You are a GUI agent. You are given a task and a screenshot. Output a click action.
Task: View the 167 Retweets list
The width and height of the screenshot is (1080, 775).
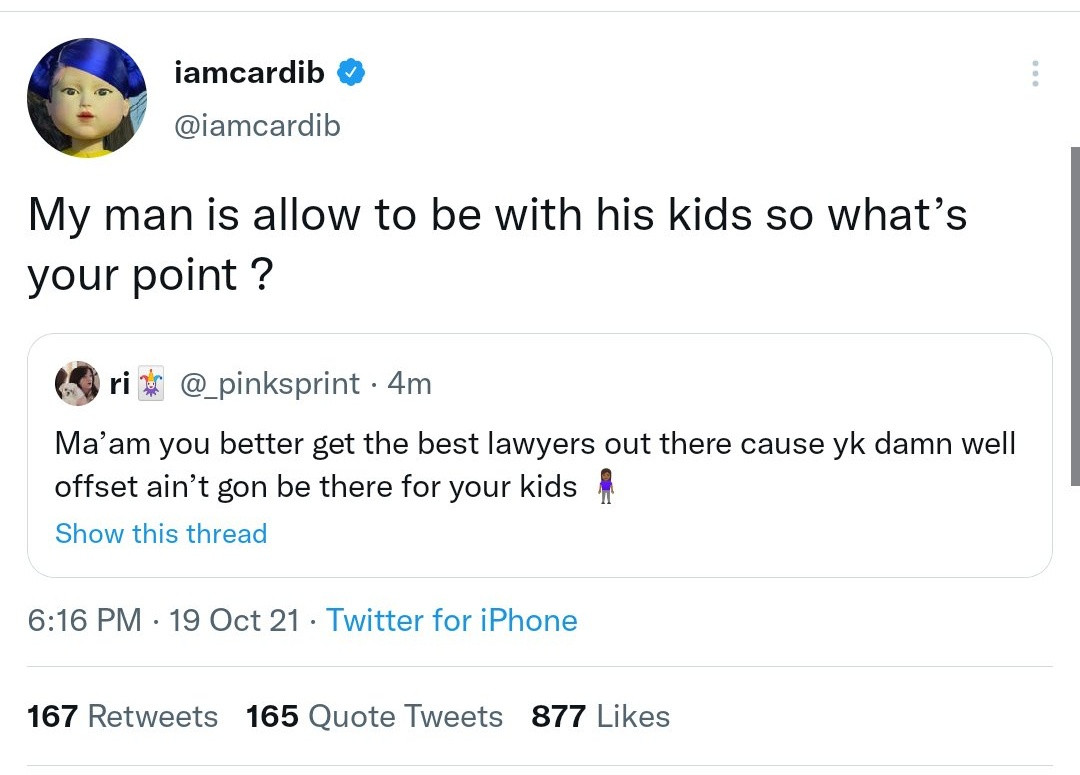123,716
